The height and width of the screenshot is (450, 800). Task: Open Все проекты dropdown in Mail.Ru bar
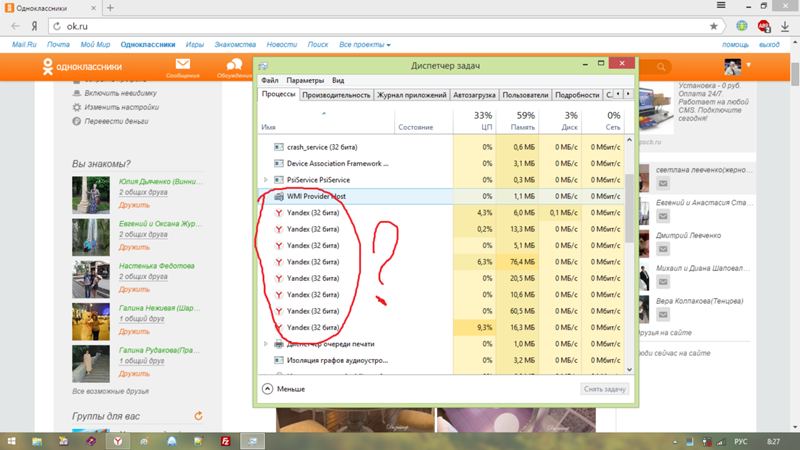(365, 45)
